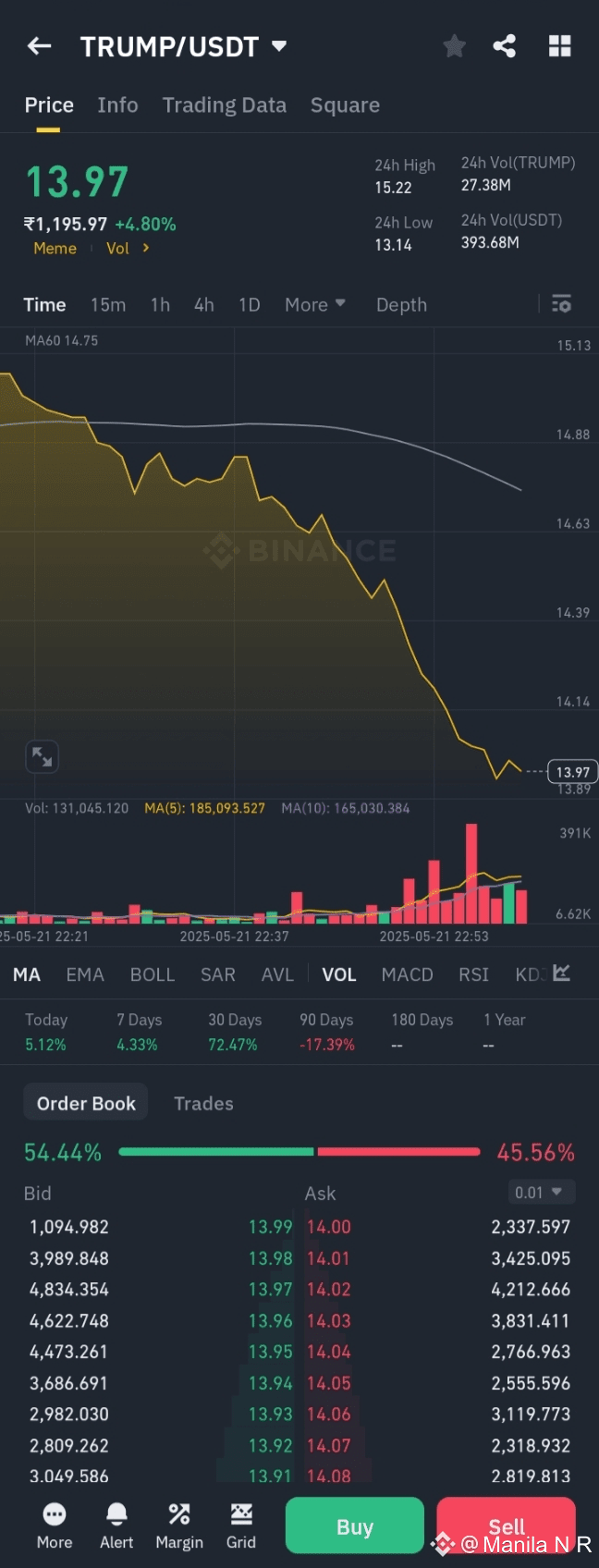Toggle the VOL indicator

(338, 974)
